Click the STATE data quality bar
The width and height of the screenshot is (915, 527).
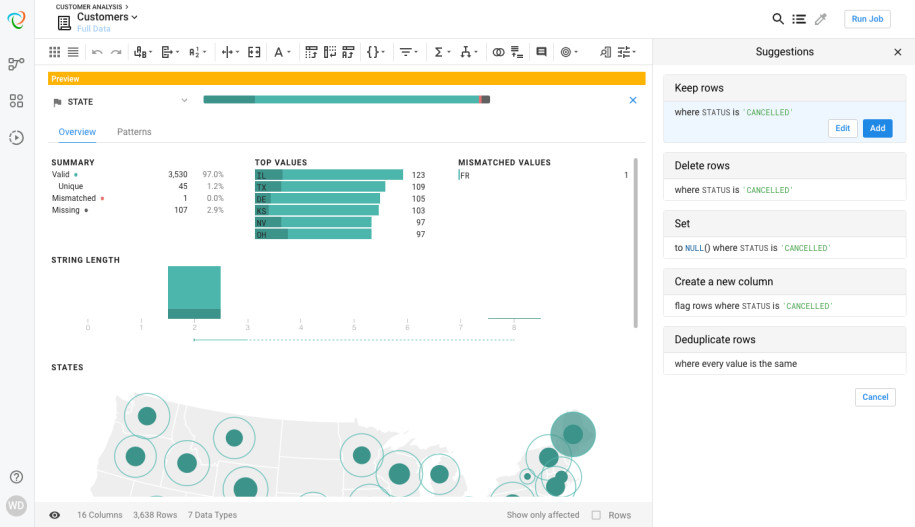point(346,100)
